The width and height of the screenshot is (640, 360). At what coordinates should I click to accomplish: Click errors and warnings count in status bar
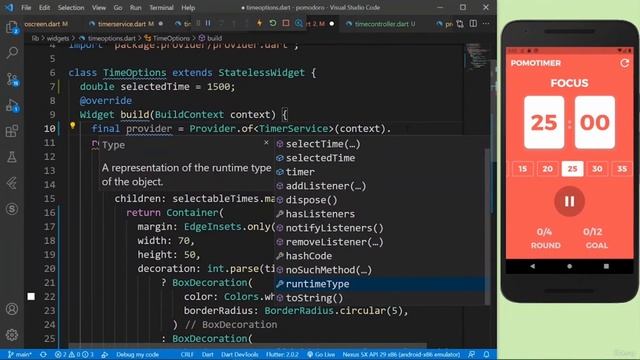[x=74, y=354]
